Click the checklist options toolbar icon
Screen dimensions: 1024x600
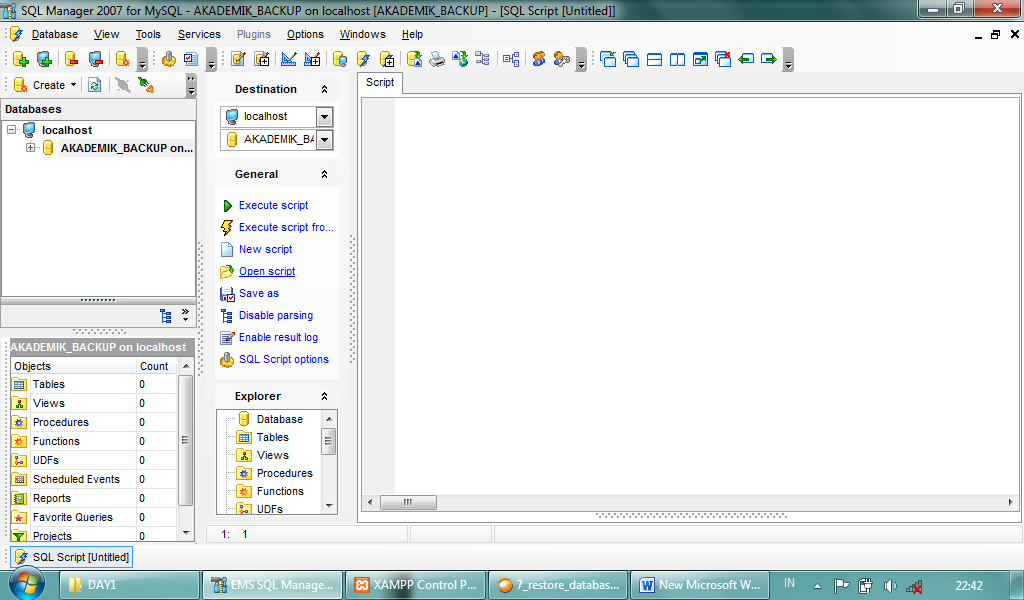(x=191, y=59)
